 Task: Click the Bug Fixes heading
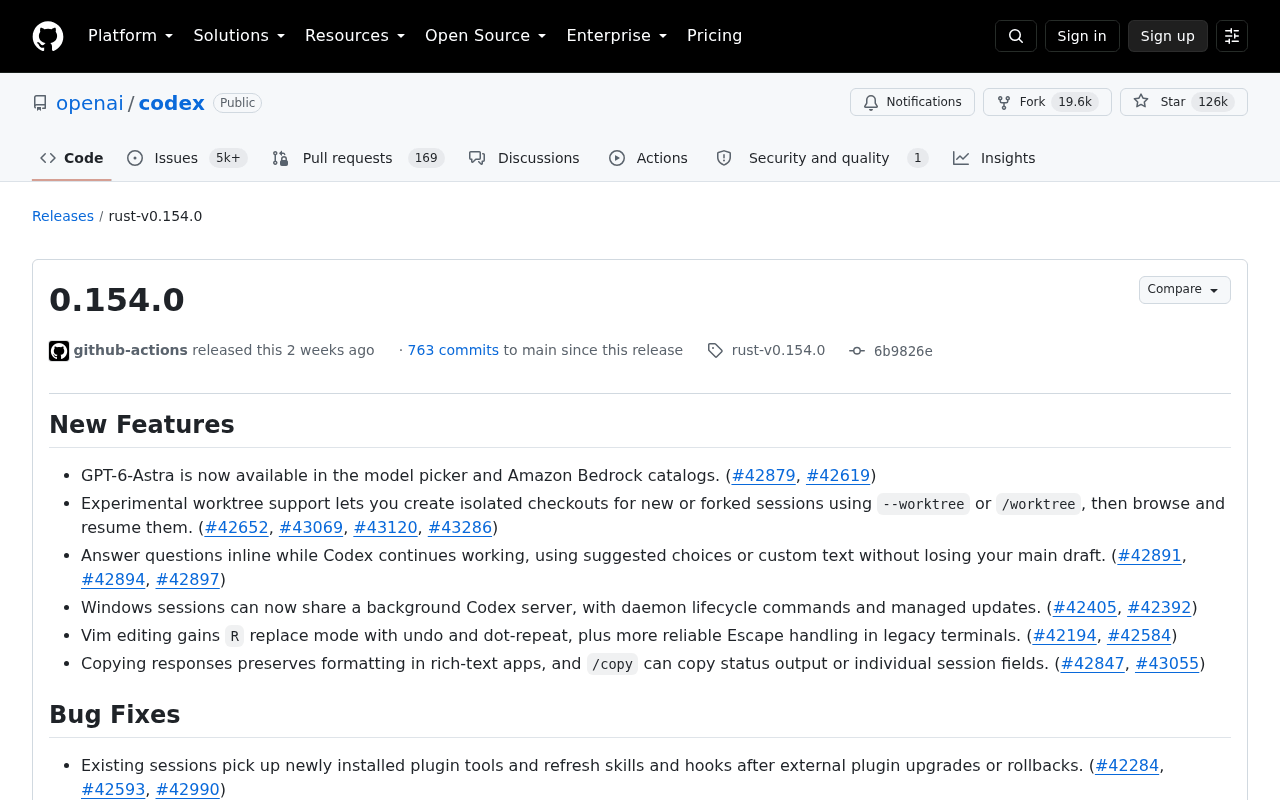click(x=115, y=714)
